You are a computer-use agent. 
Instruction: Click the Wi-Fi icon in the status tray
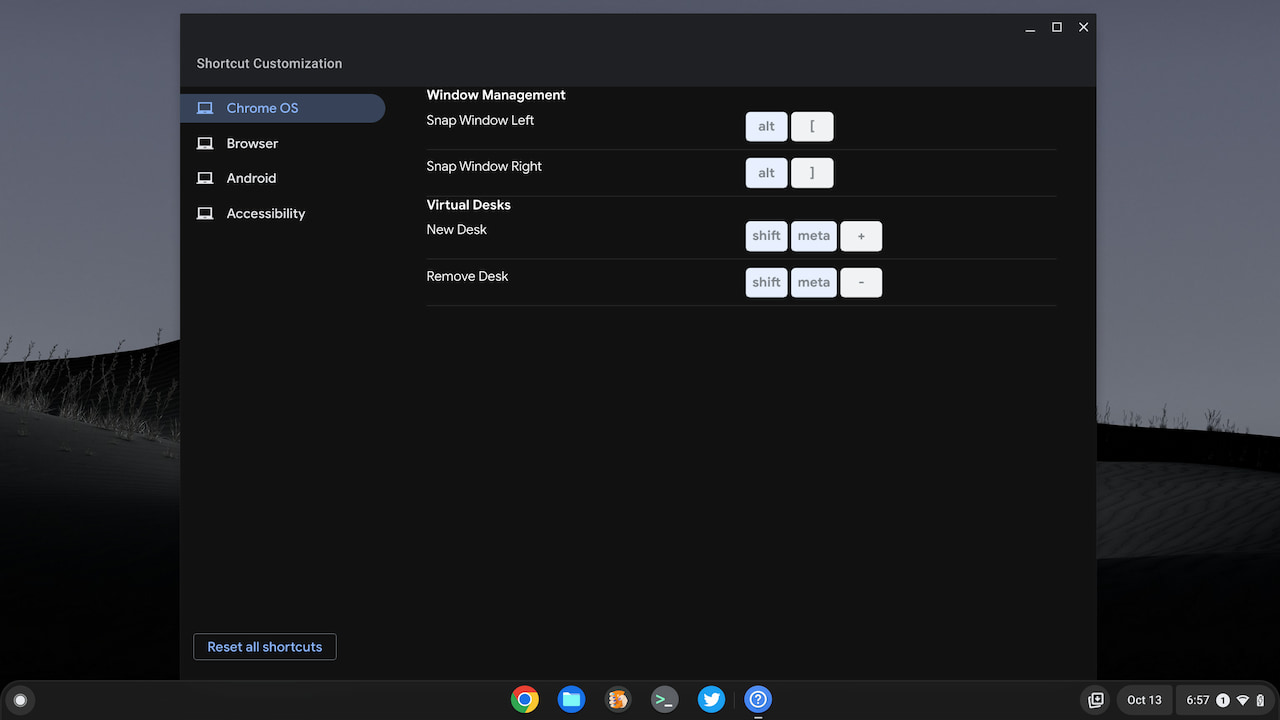[1240, 700]
